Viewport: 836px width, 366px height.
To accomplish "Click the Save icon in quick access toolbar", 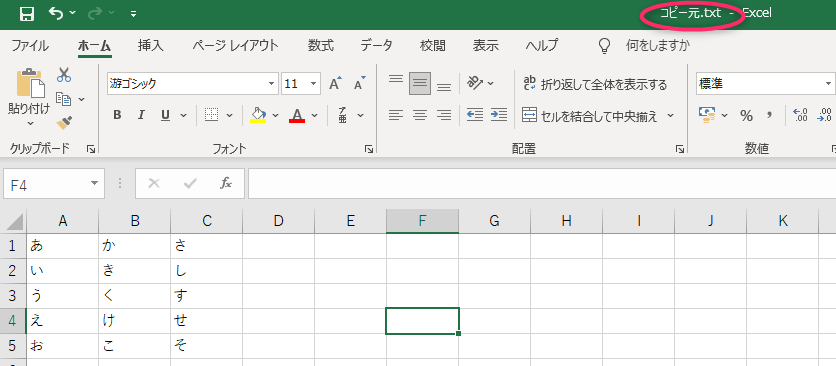I will [x=27, y=14].
